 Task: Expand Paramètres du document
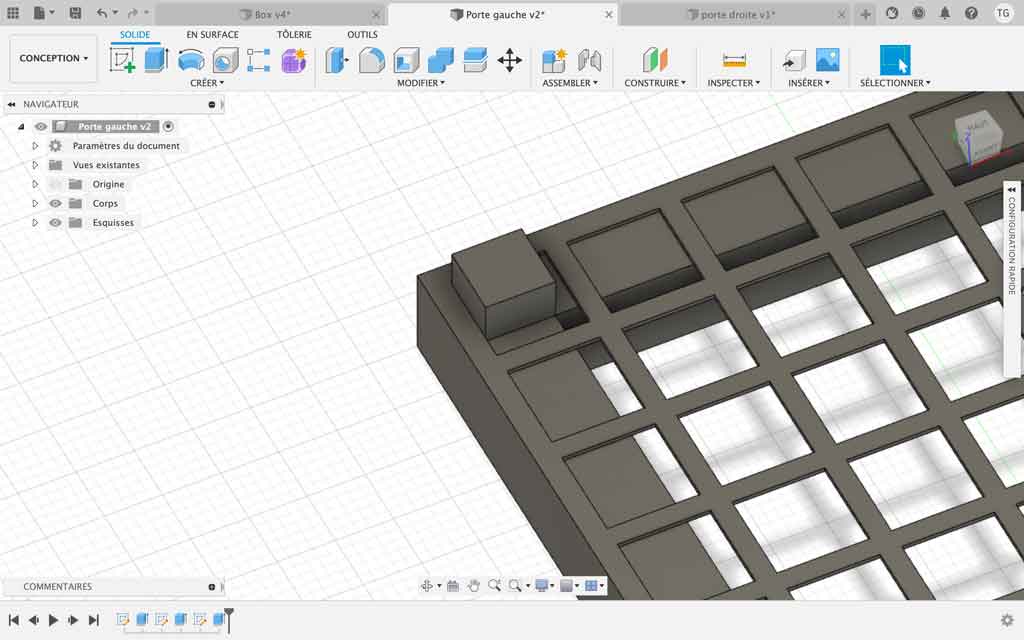35,146
